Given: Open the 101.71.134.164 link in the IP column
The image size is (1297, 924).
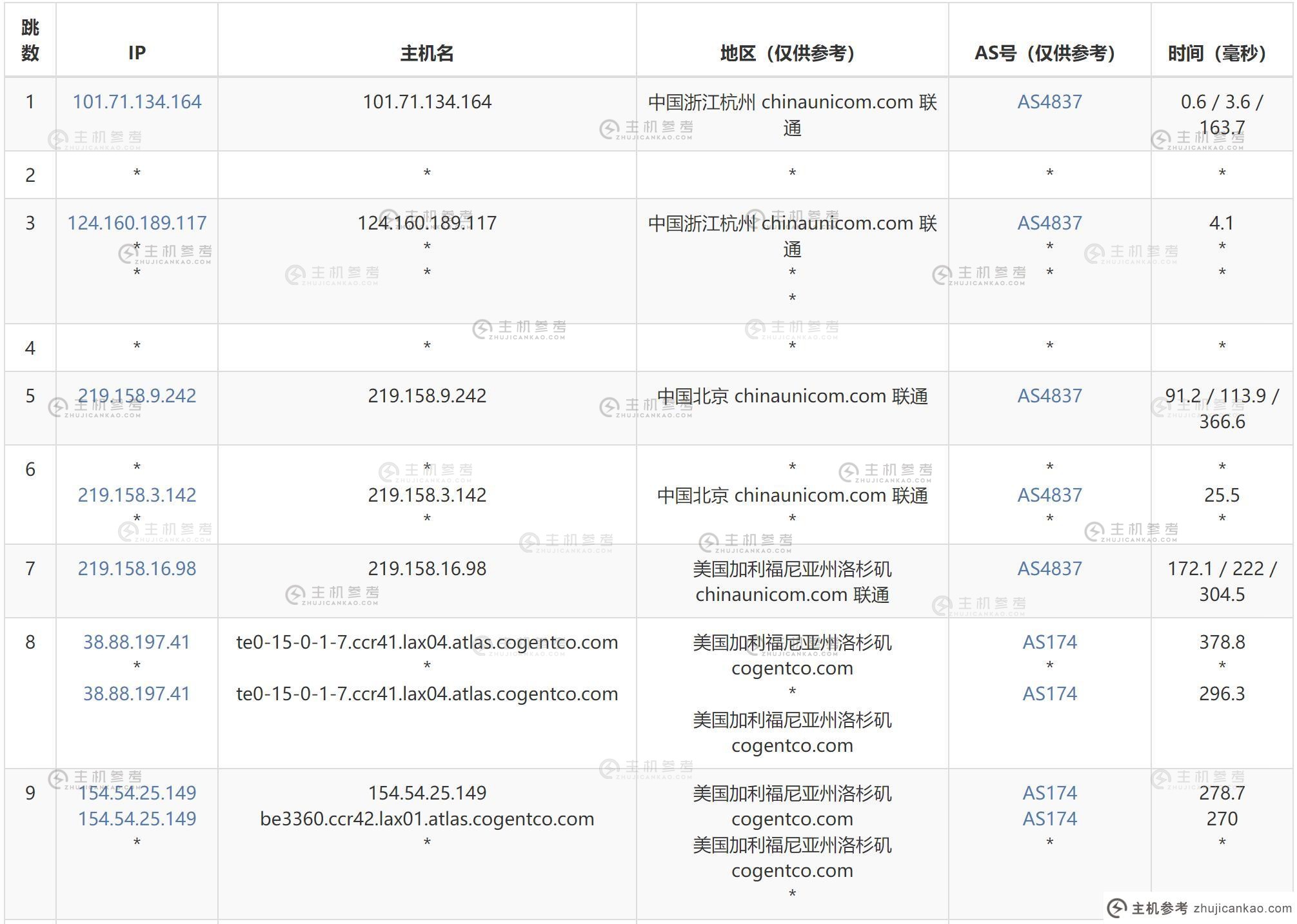Looking at the screenshot, I should tap(137, 102).
